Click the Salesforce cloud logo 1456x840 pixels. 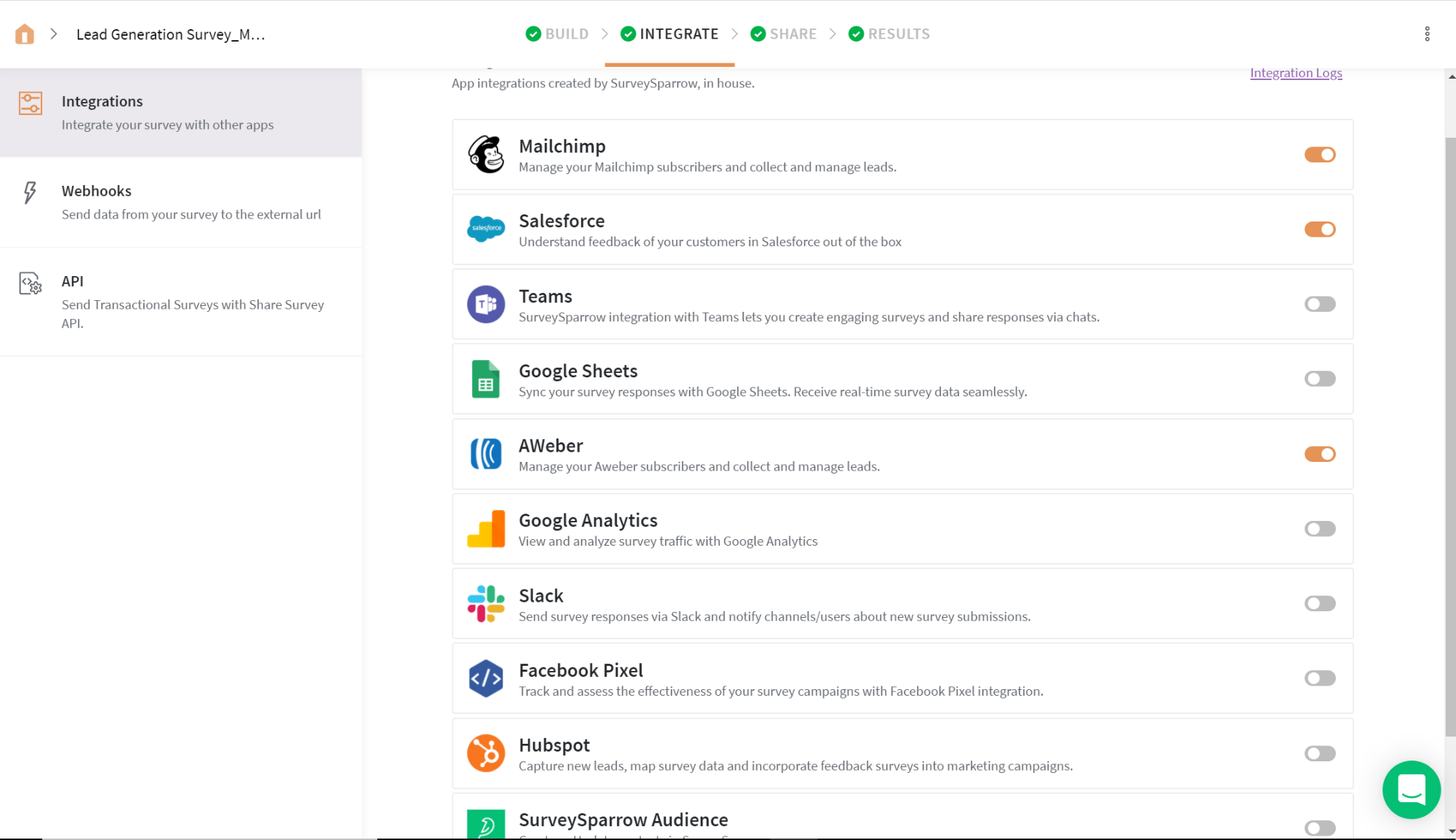click(486, 229)
